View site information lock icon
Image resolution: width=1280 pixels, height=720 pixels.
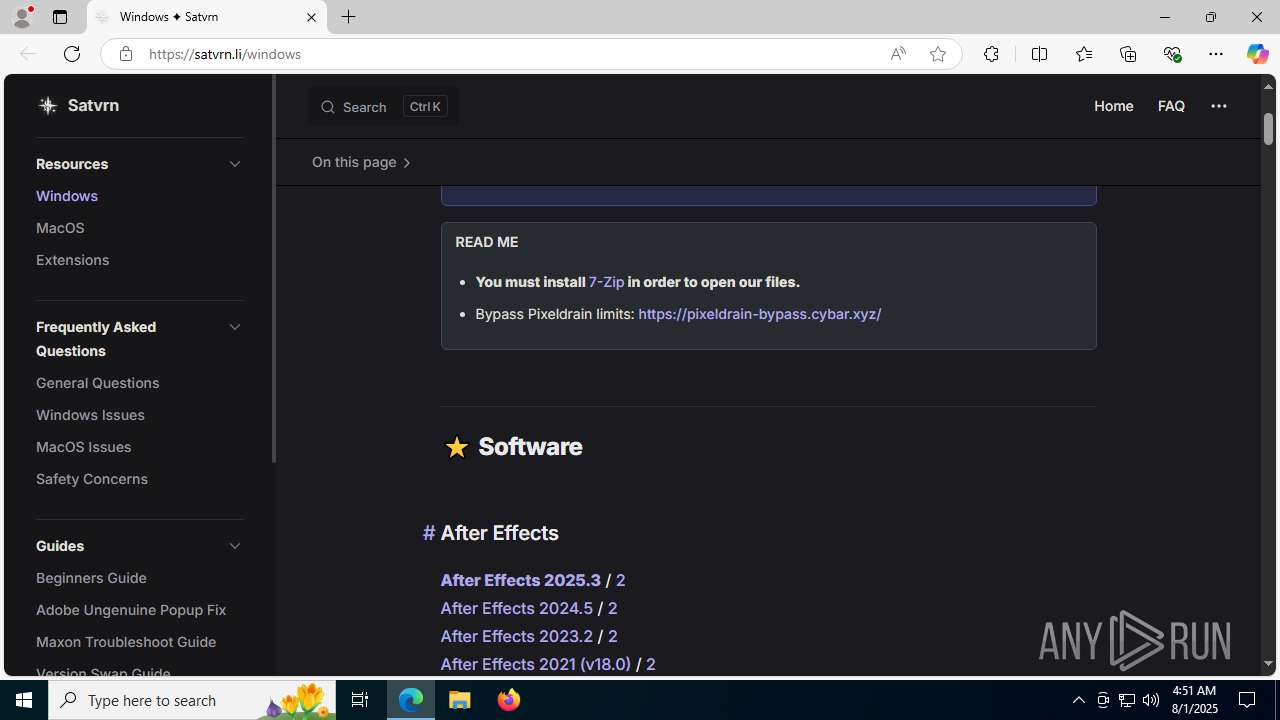point(125,54)
